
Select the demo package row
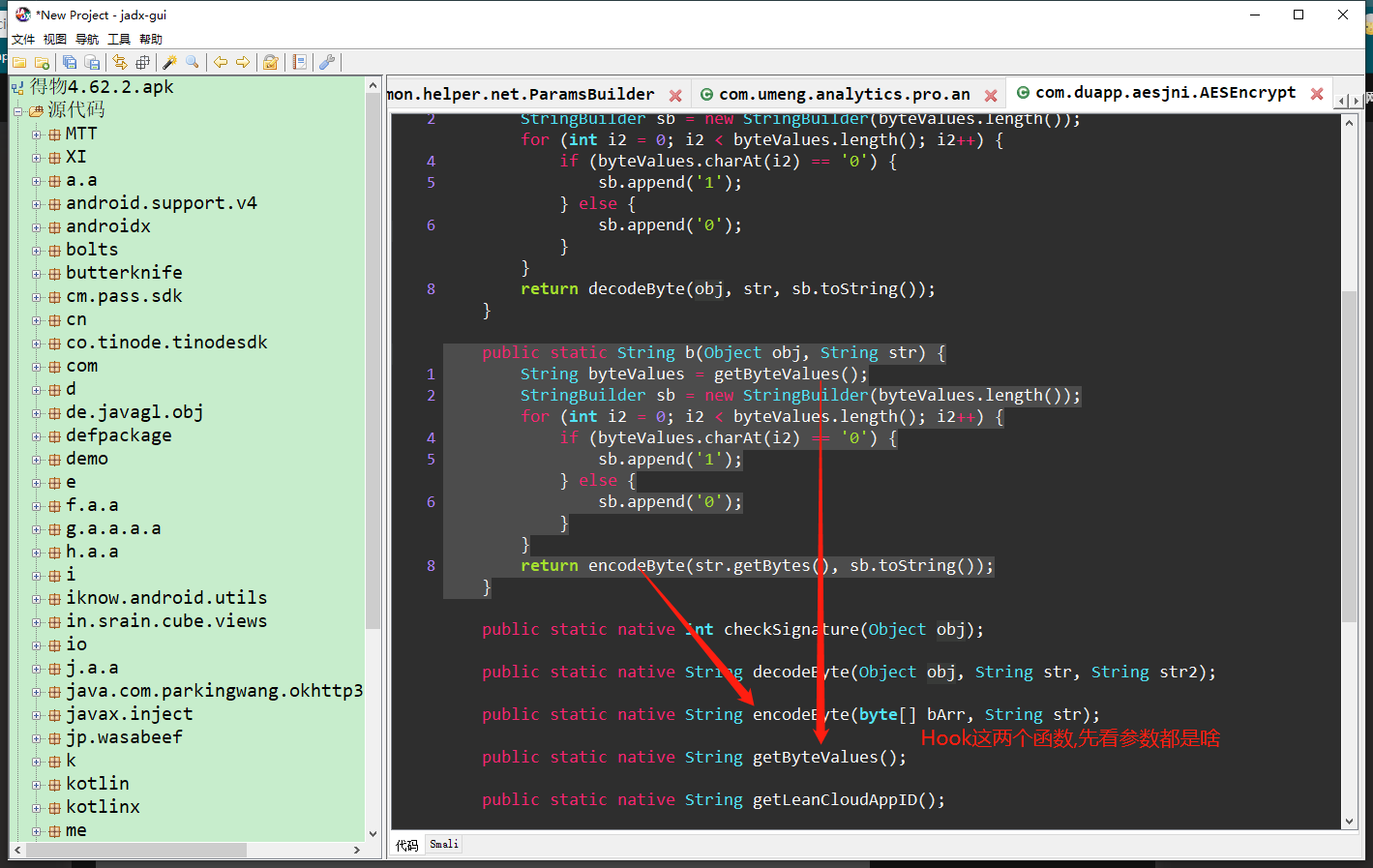pos(87,459)
